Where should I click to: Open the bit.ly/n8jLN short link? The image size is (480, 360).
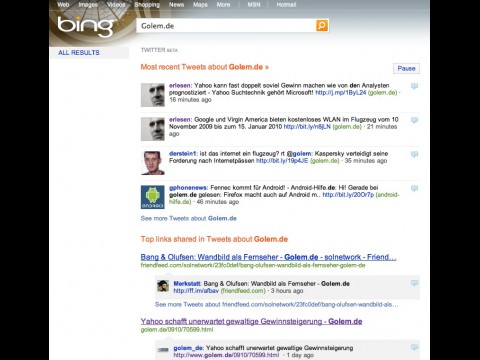tap(307, 127)
